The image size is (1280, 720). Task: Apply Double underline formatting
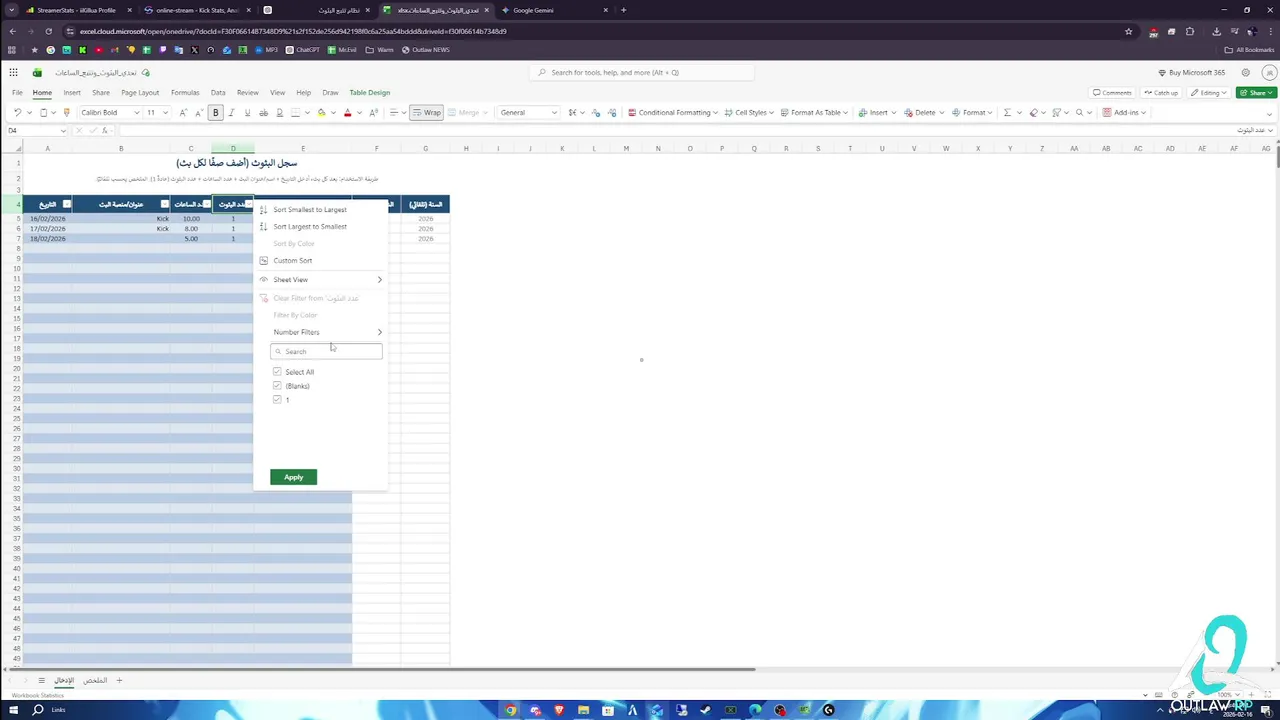[279, 112]
